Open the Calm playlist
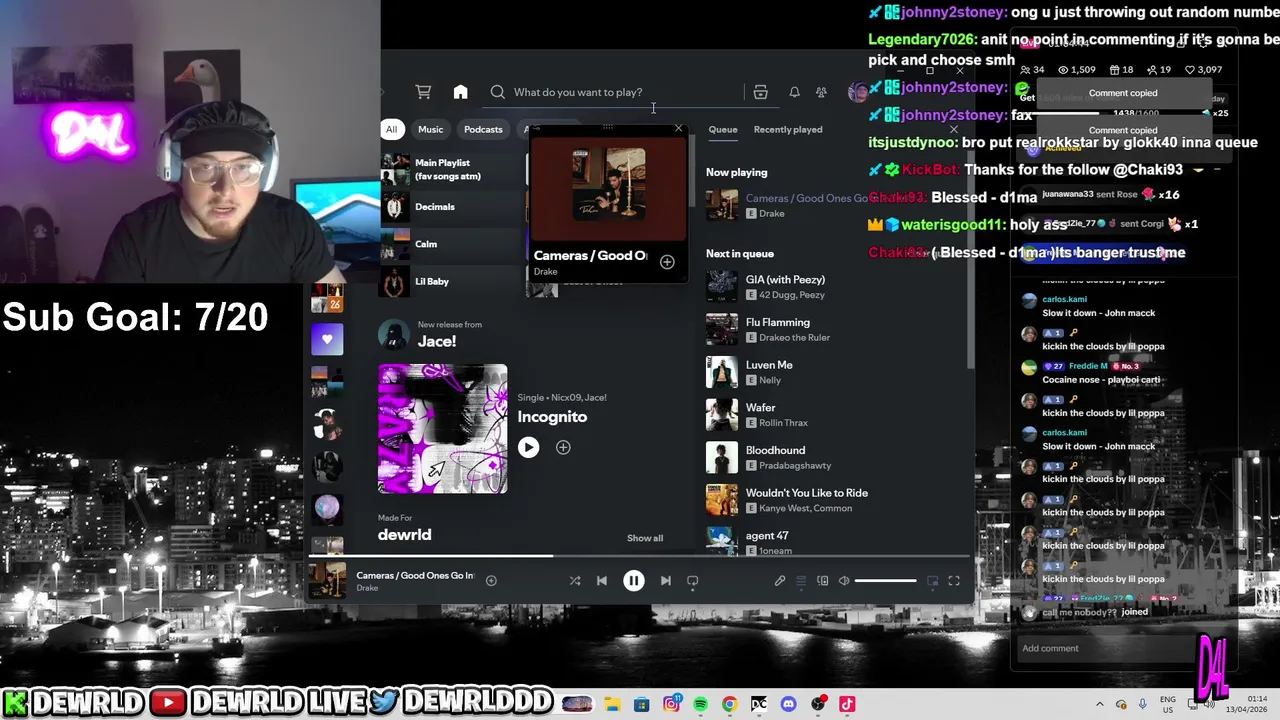Image resolution: width=1280 pixels, height=720 pixels. click(453, 244)
